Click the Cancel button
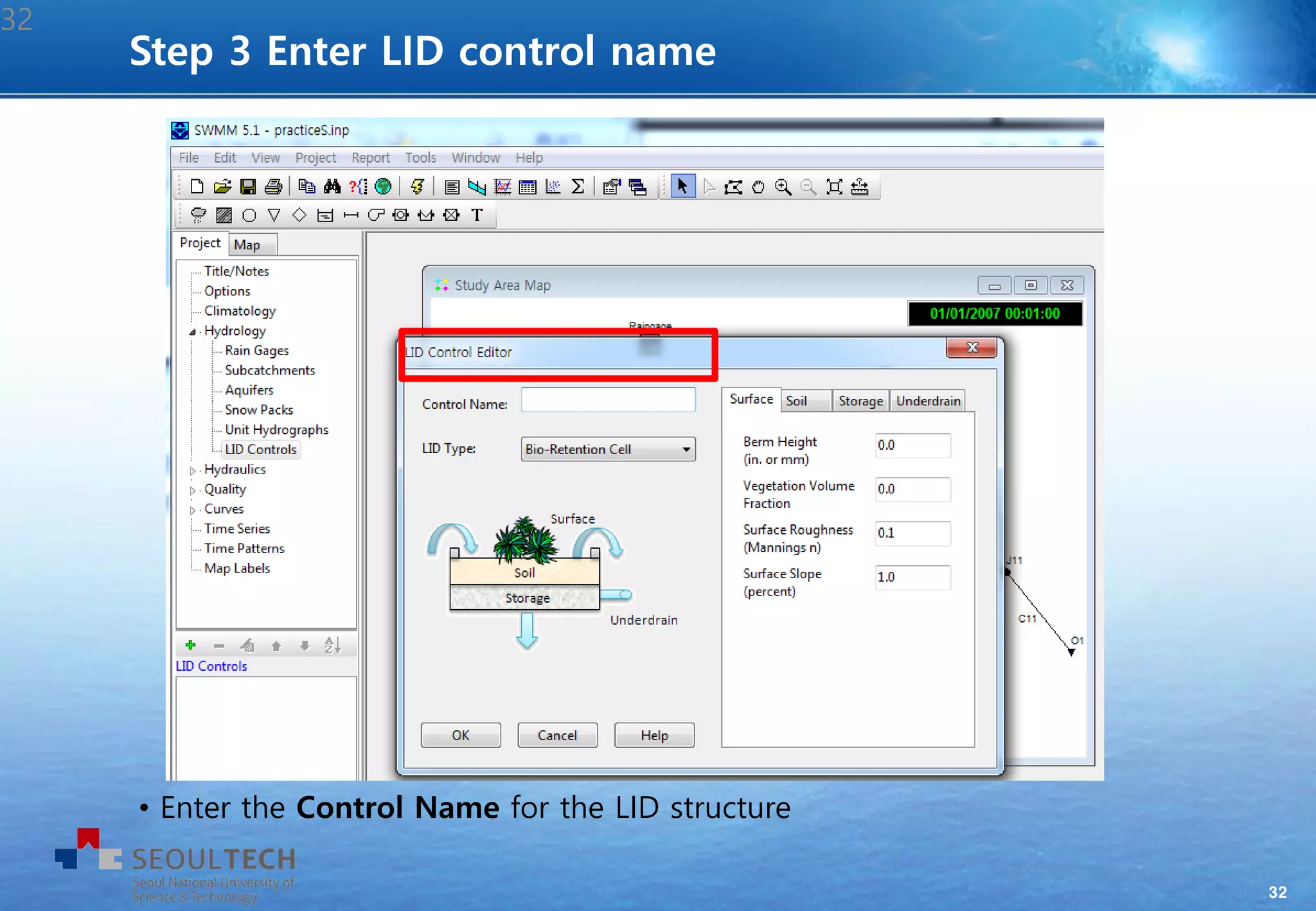 tap(557, 735)
